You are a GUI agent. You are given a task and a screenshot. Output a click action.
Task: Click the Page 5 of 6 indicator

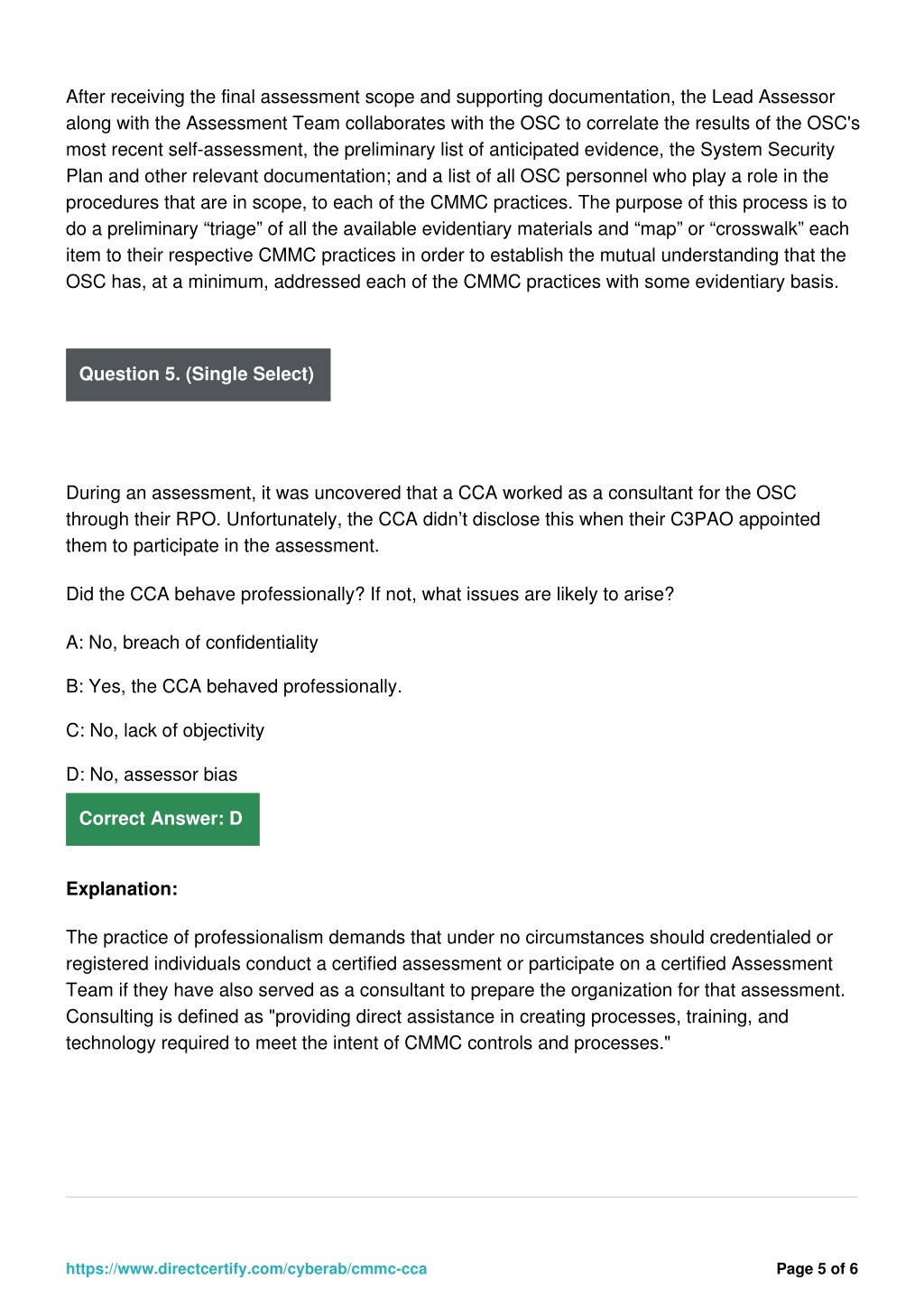pyautogui.click(x=817, y=1268)
